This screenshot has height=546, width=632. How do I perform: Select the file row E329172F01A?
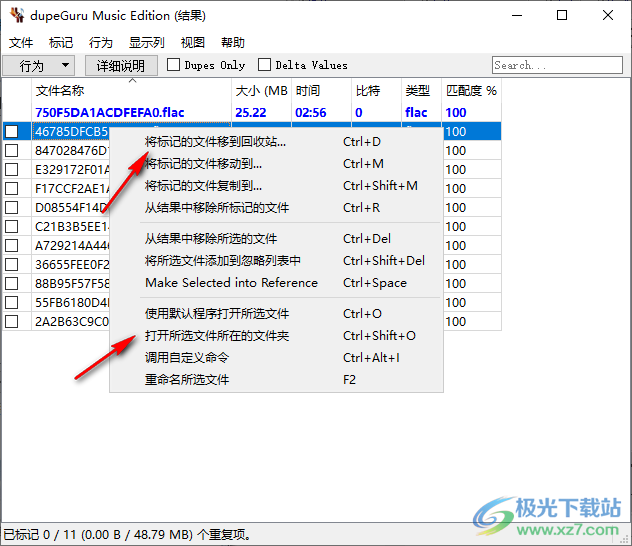tap(71, 169)
